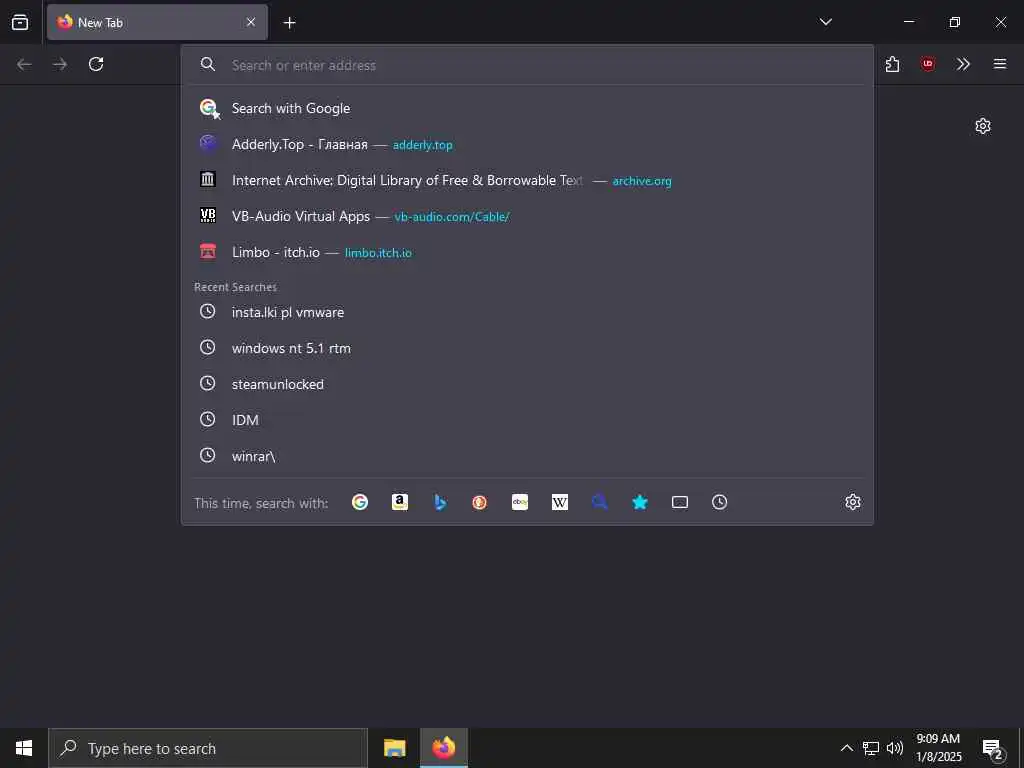Expand the more tools overflow chevrons

point(963,64)
